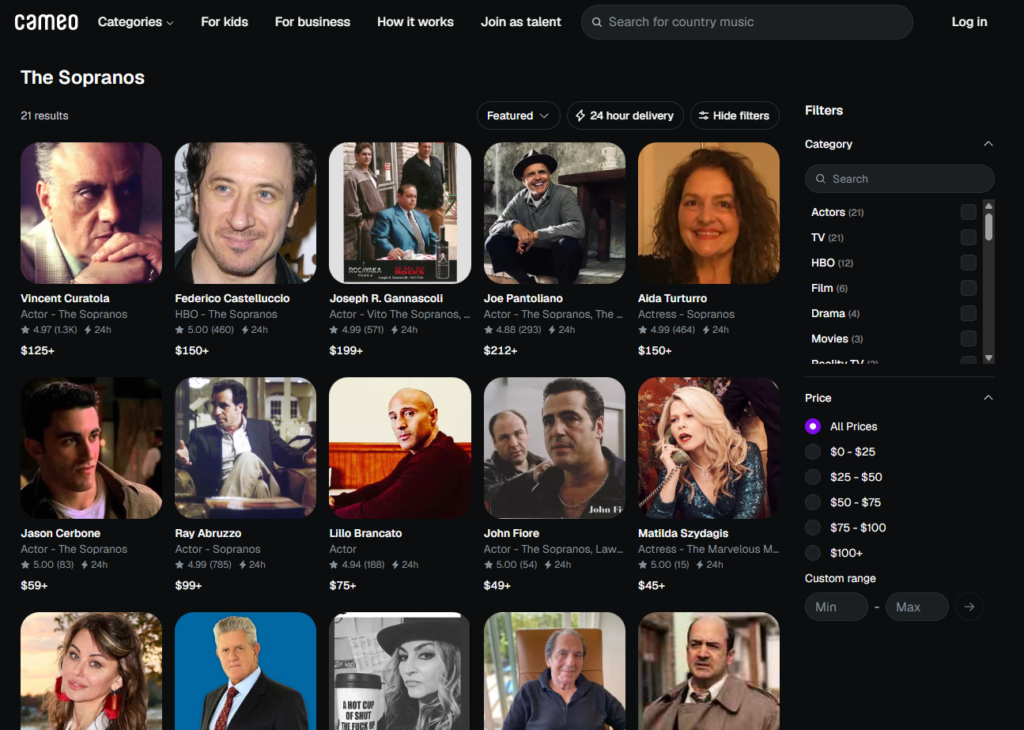Click the $212+ price under Joe Pantoliano
The width and height of the screenshot is (1024, 730).
pyautogui.click(x=500, y=351)
